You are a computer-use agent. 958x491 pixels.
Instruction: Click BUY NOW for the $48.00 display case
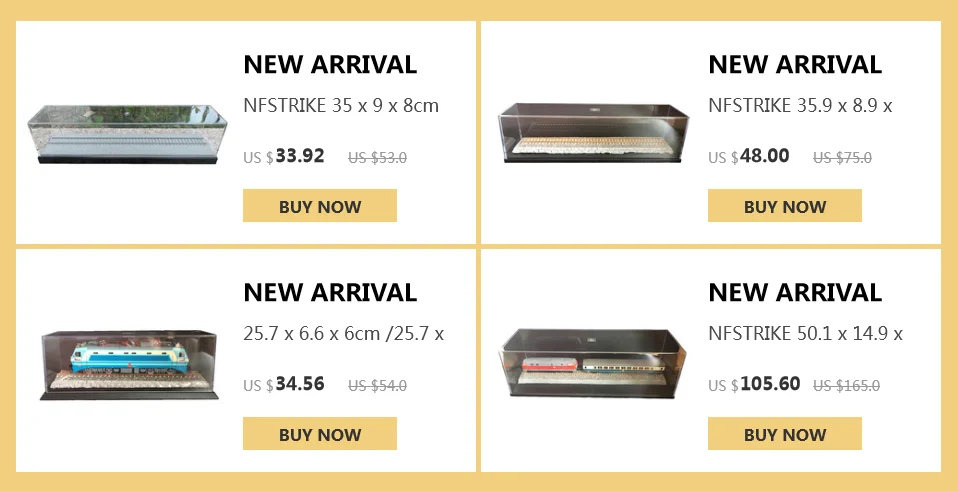pos(784,206)
